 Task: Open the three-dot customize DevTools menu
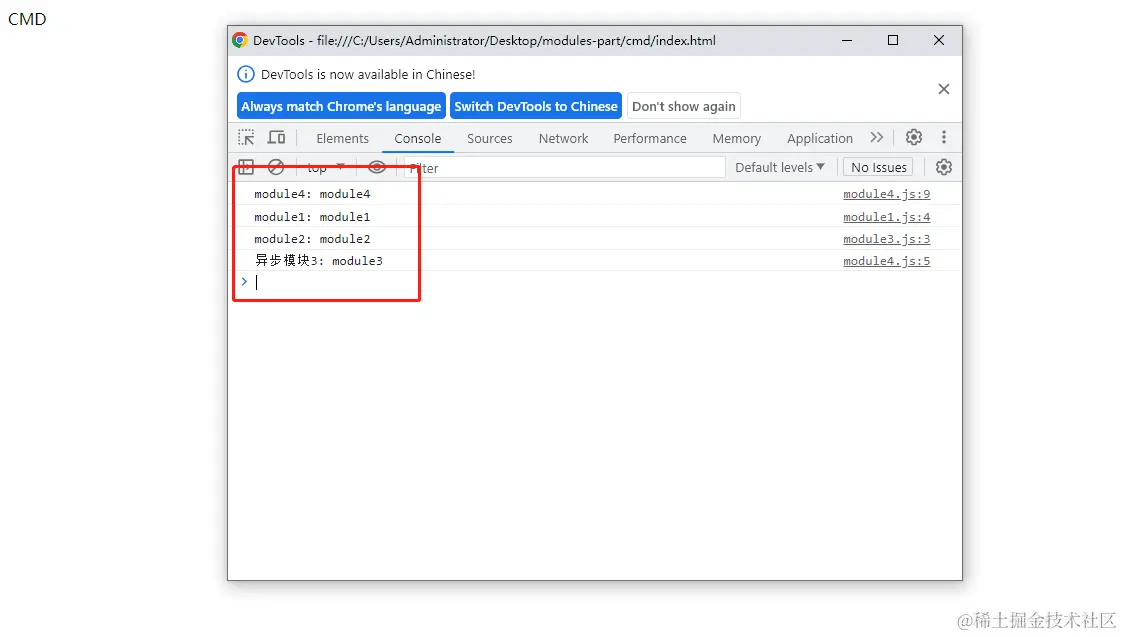pyautogui.click(x=943, y=137)
